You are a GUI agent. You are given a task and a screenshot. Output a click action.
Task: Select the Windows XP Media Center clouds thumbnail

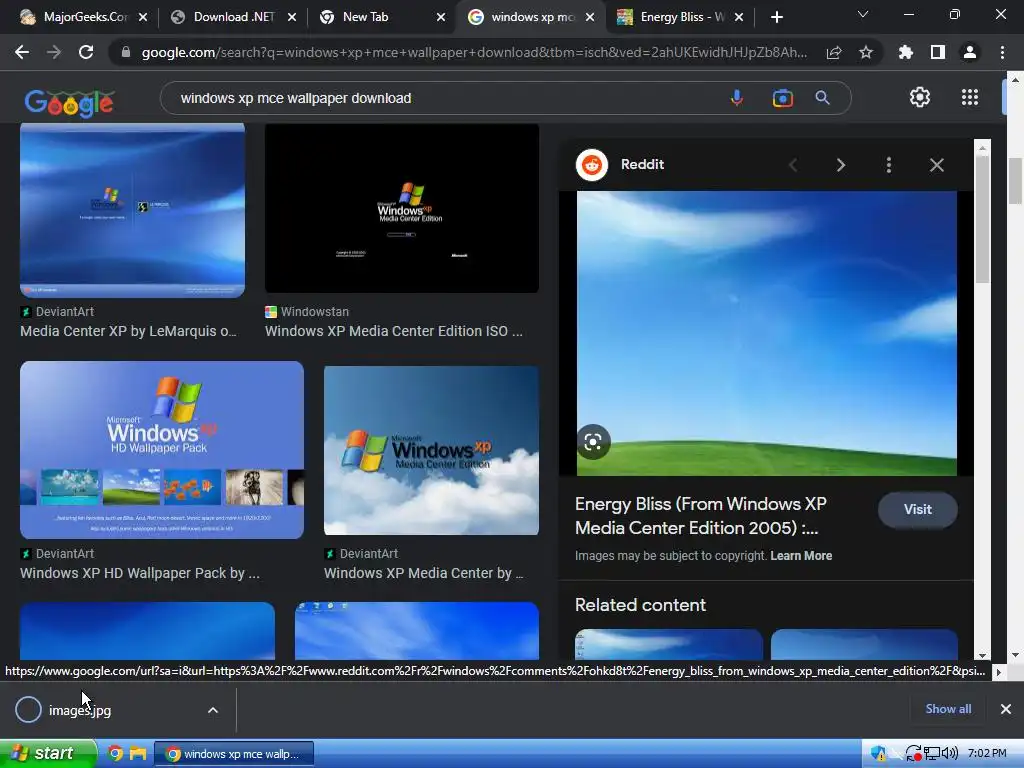[431, 451]
